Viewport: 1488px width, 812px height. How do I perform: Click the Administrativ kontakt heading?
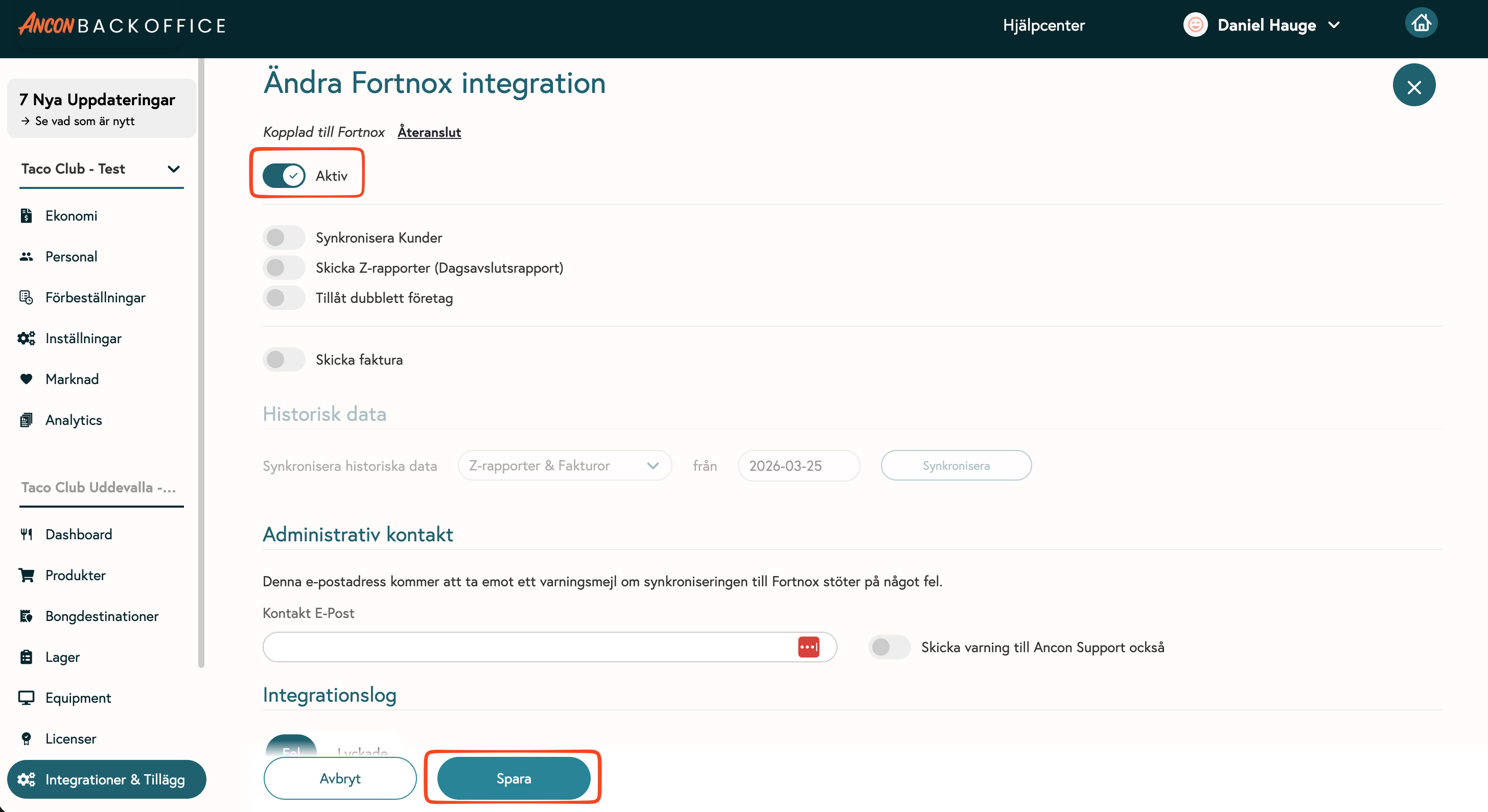(358, 534)
